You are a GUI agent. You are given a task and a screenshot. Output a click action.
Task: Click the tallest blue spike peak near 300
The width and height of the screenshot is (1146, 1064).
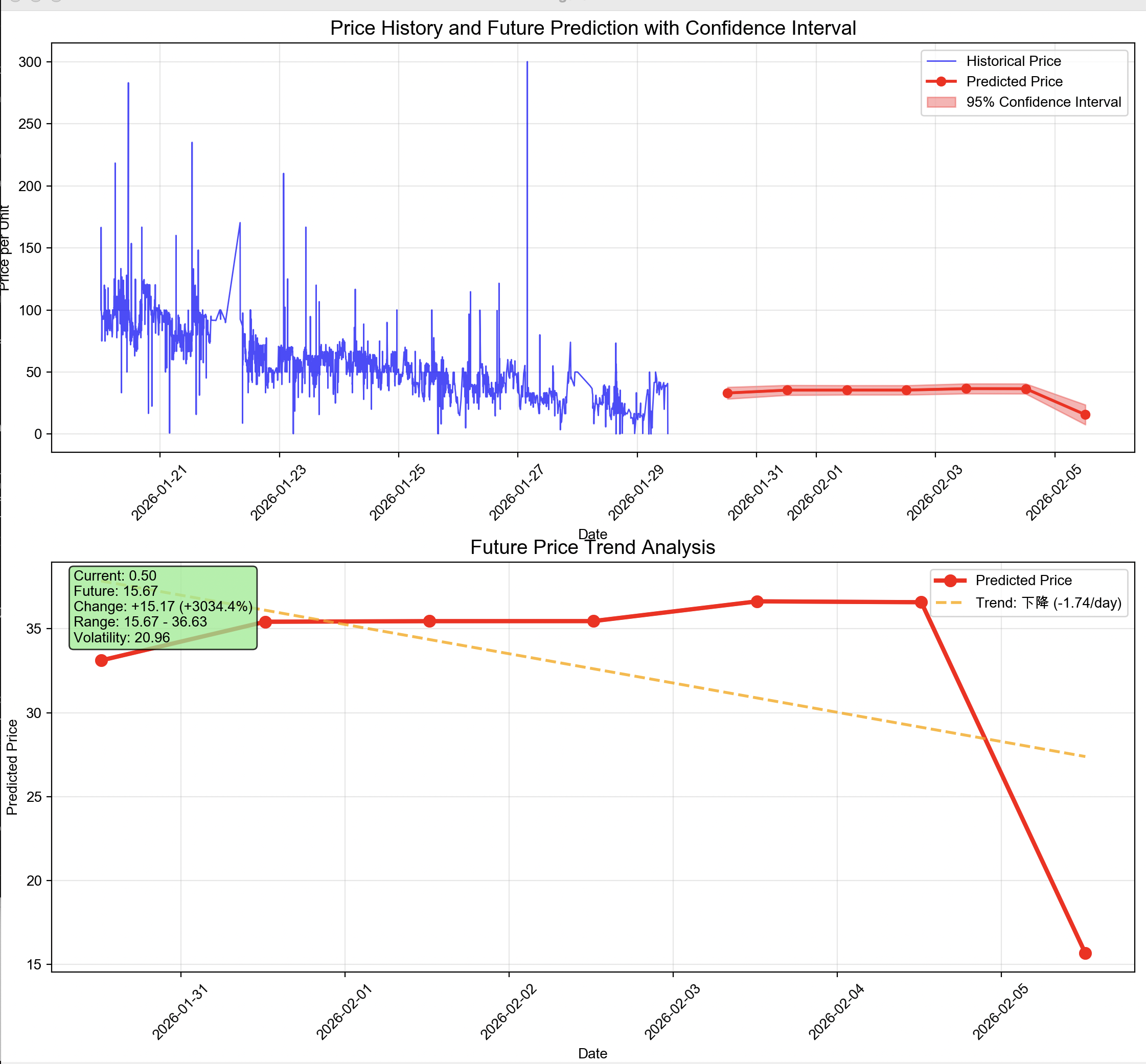pos(527,63)
